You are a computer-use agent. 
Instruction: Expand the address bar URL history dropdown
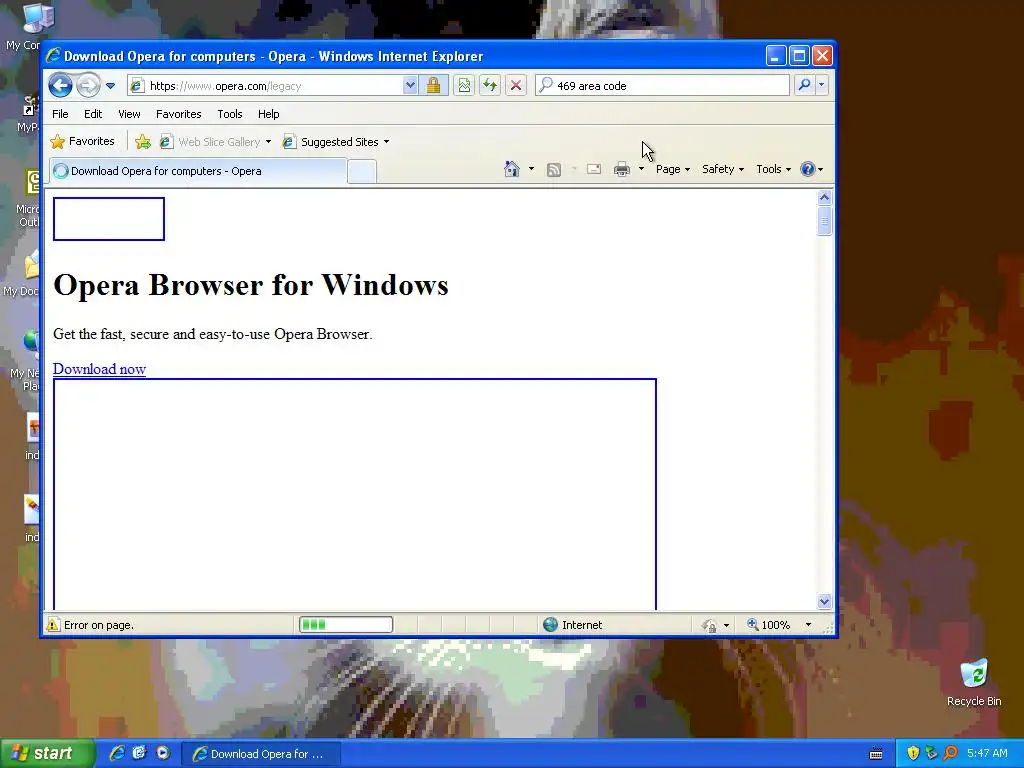tap(409, 86)
